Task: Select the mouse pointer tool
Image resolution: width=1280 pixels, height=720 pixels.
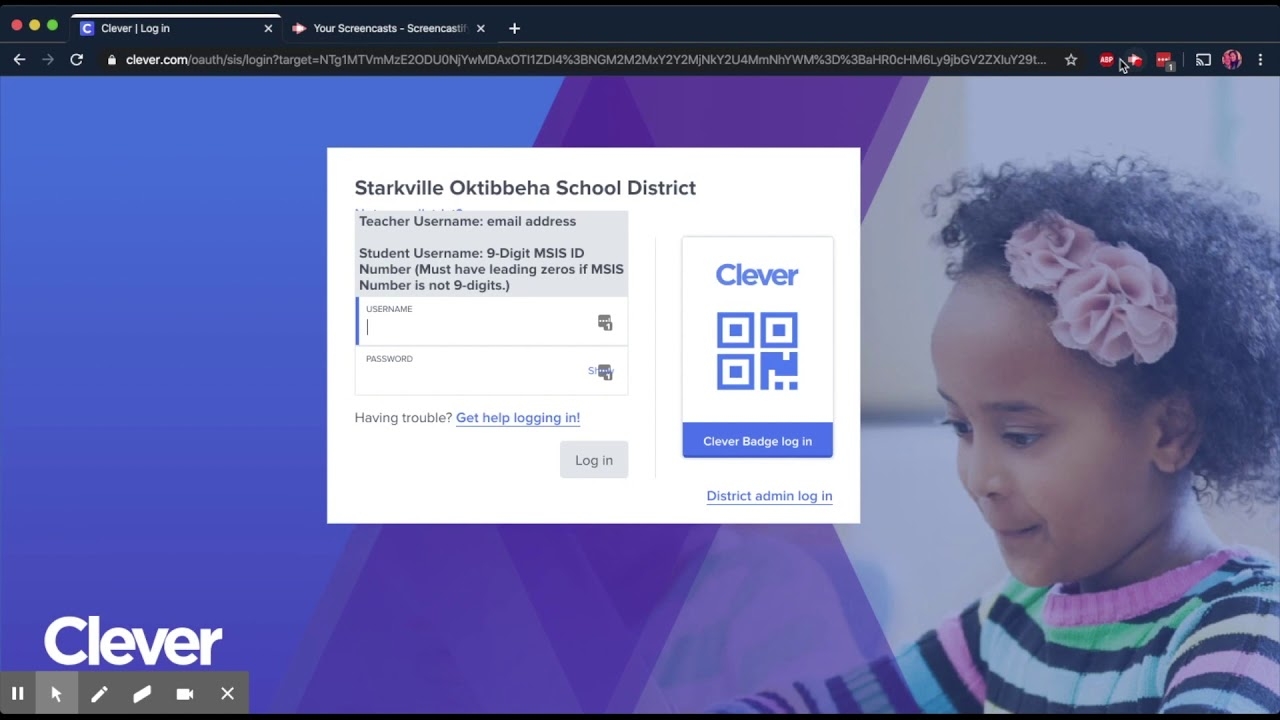Action: (57, 693)
